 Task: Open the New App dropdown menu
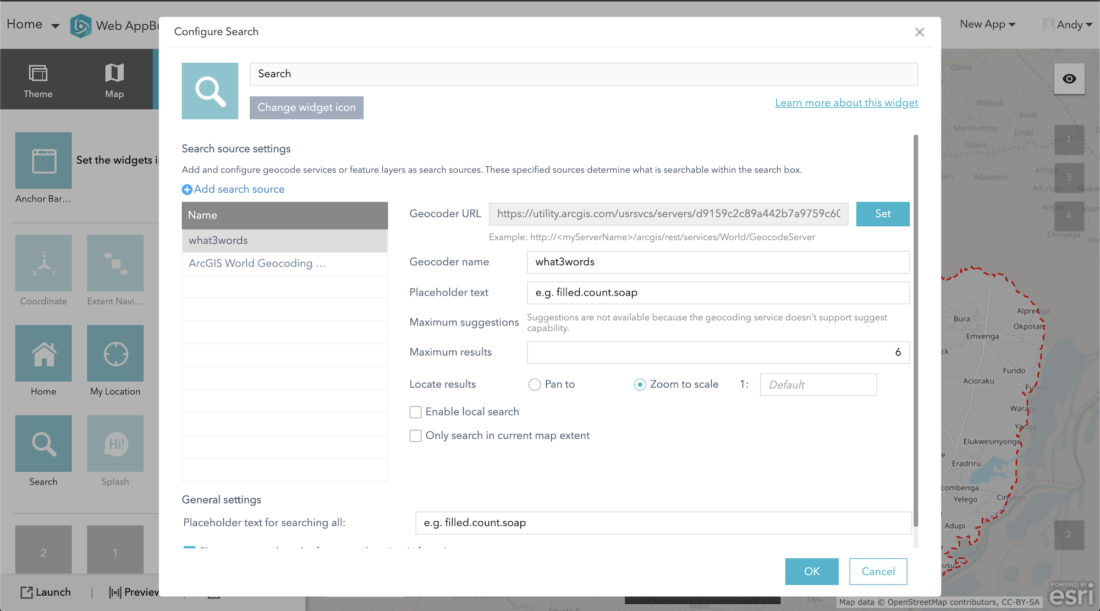(987, 24)
